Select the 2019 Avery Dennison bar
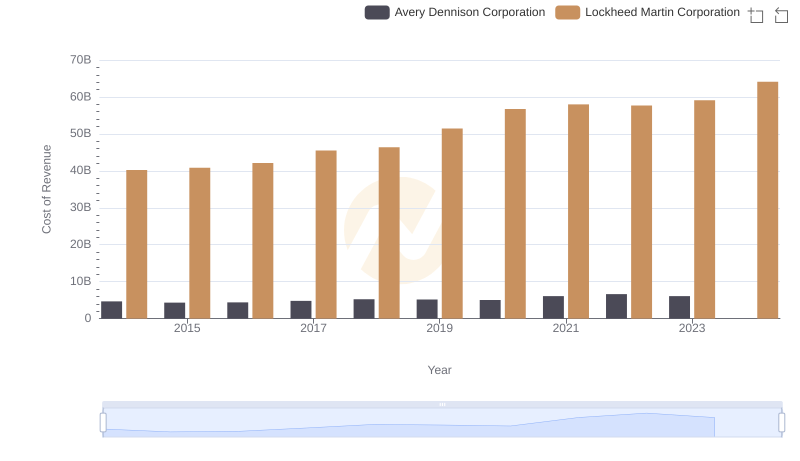The width and height of the screenshot is (800, 461). (427, 309)
